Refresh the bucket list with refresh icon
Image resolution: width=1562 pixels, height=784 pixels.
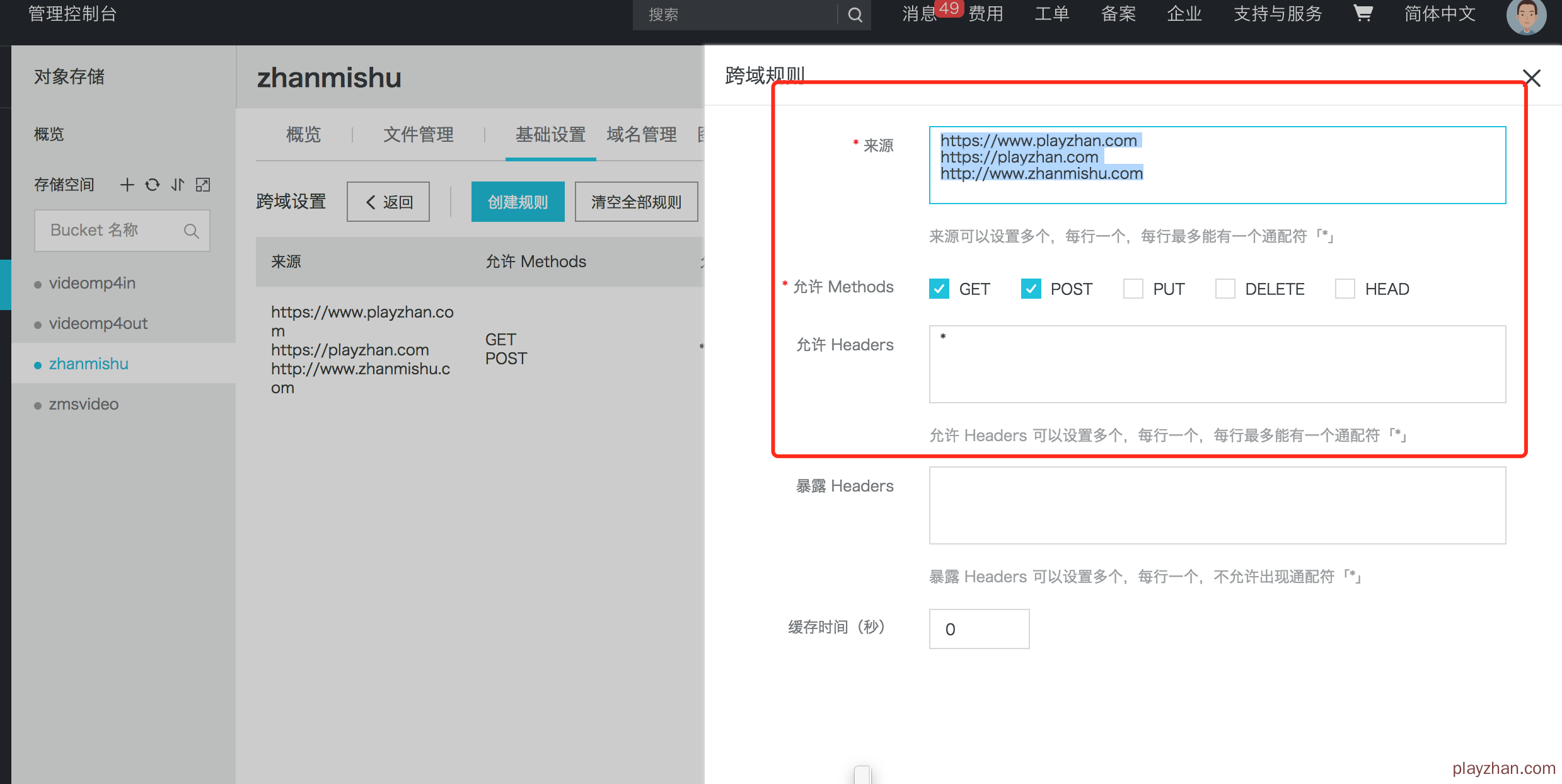pos(152,185)
